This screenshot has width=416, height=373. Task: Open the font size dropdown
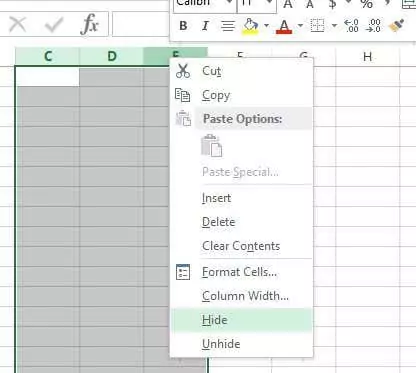[x=270, y=3]
